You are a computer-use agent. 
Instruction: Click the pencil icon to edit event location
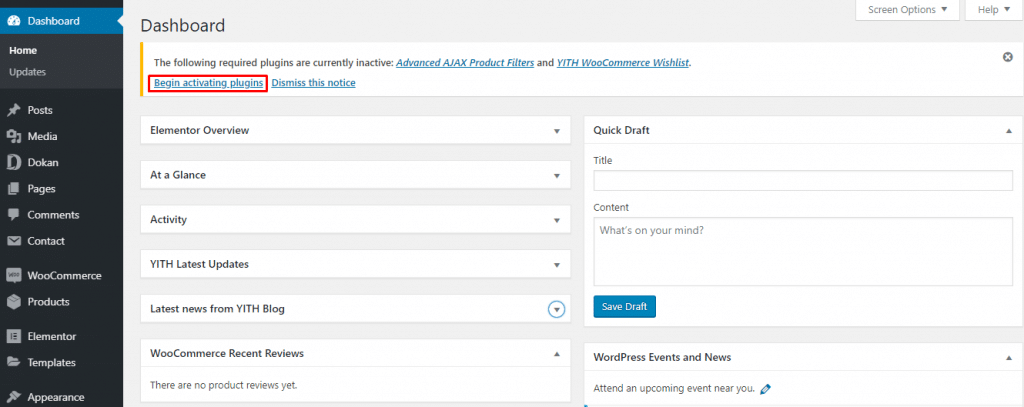[x=766, y=389]
